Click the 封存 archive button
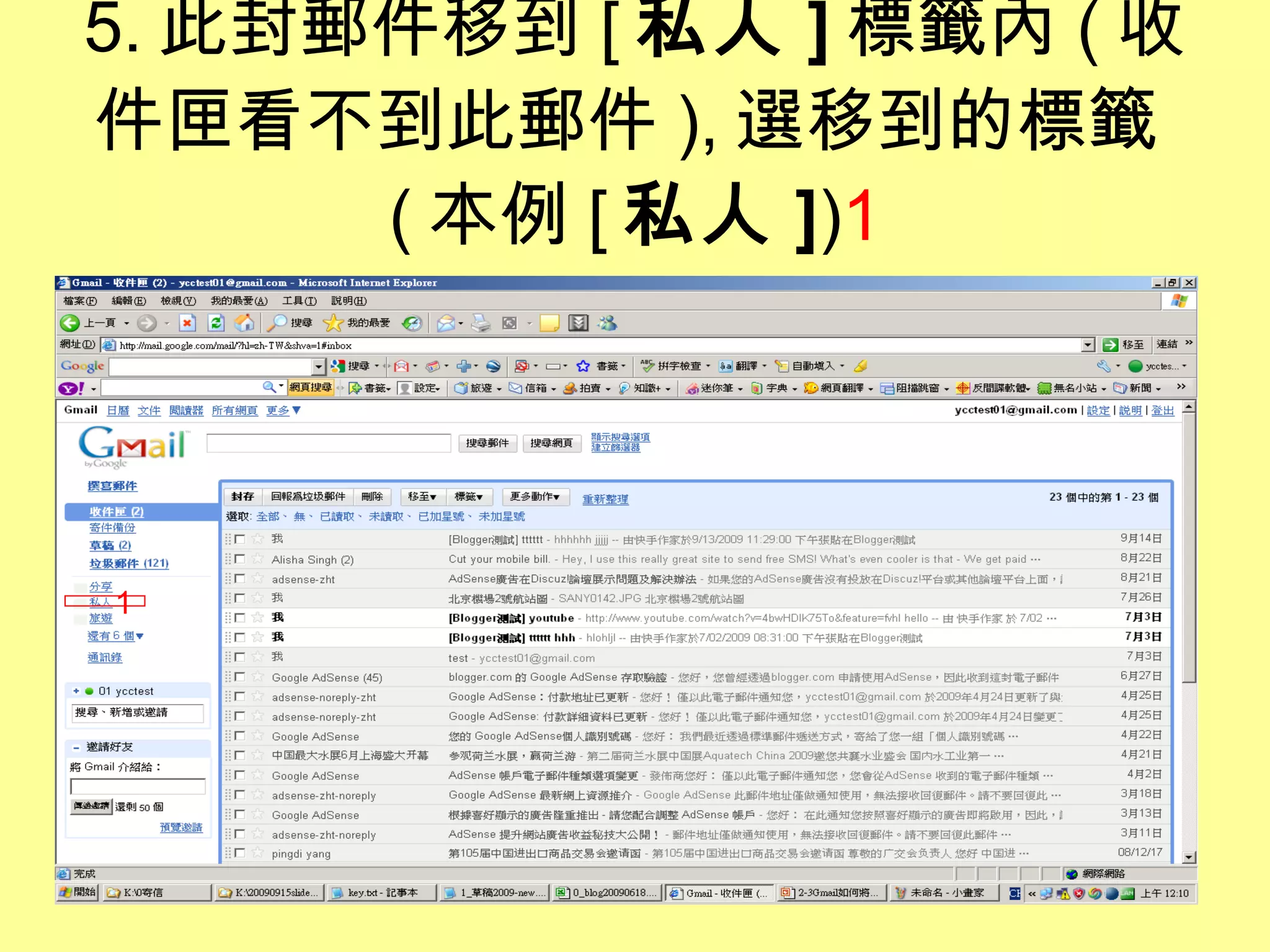This screenshot has height=952, width=1270. (x=242, y=497)
